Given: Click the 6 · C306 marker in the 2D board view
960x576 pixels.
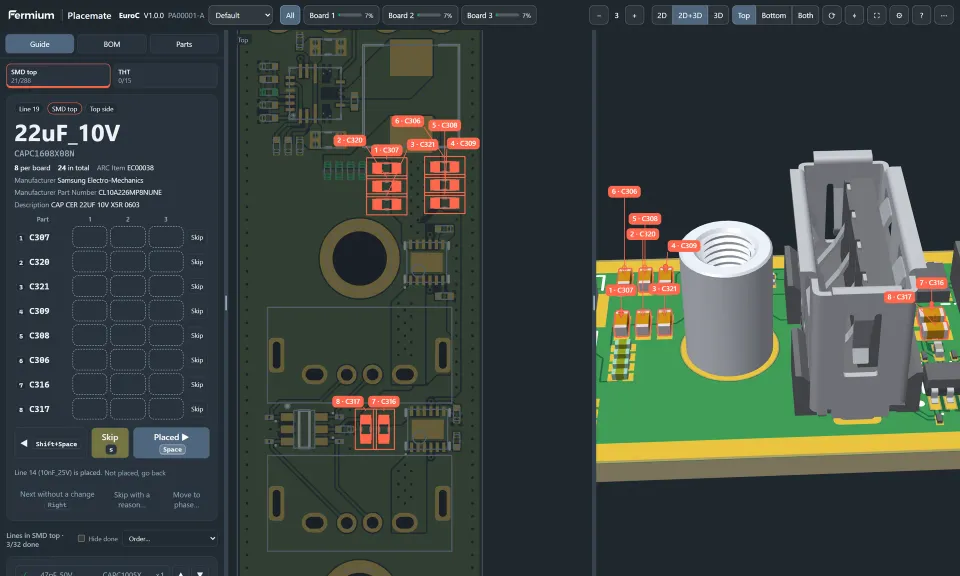Looking at the screenshot, I should (407, 121).
